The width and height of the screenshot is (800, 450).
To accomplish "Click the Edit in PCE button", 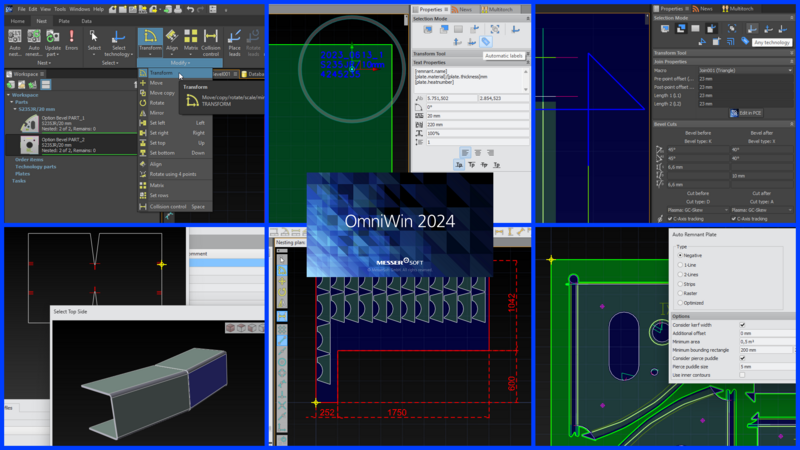I will [x=745, y=113].
